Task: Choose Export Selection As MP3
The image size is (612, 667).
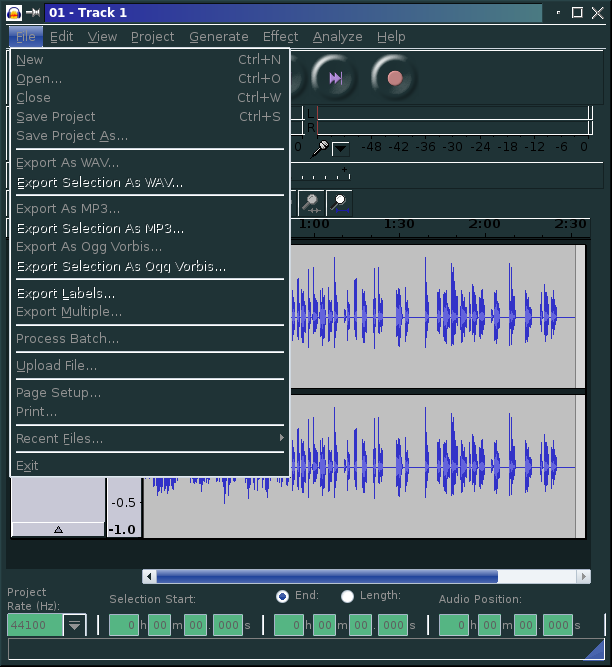Action: (x=100, y=228)
